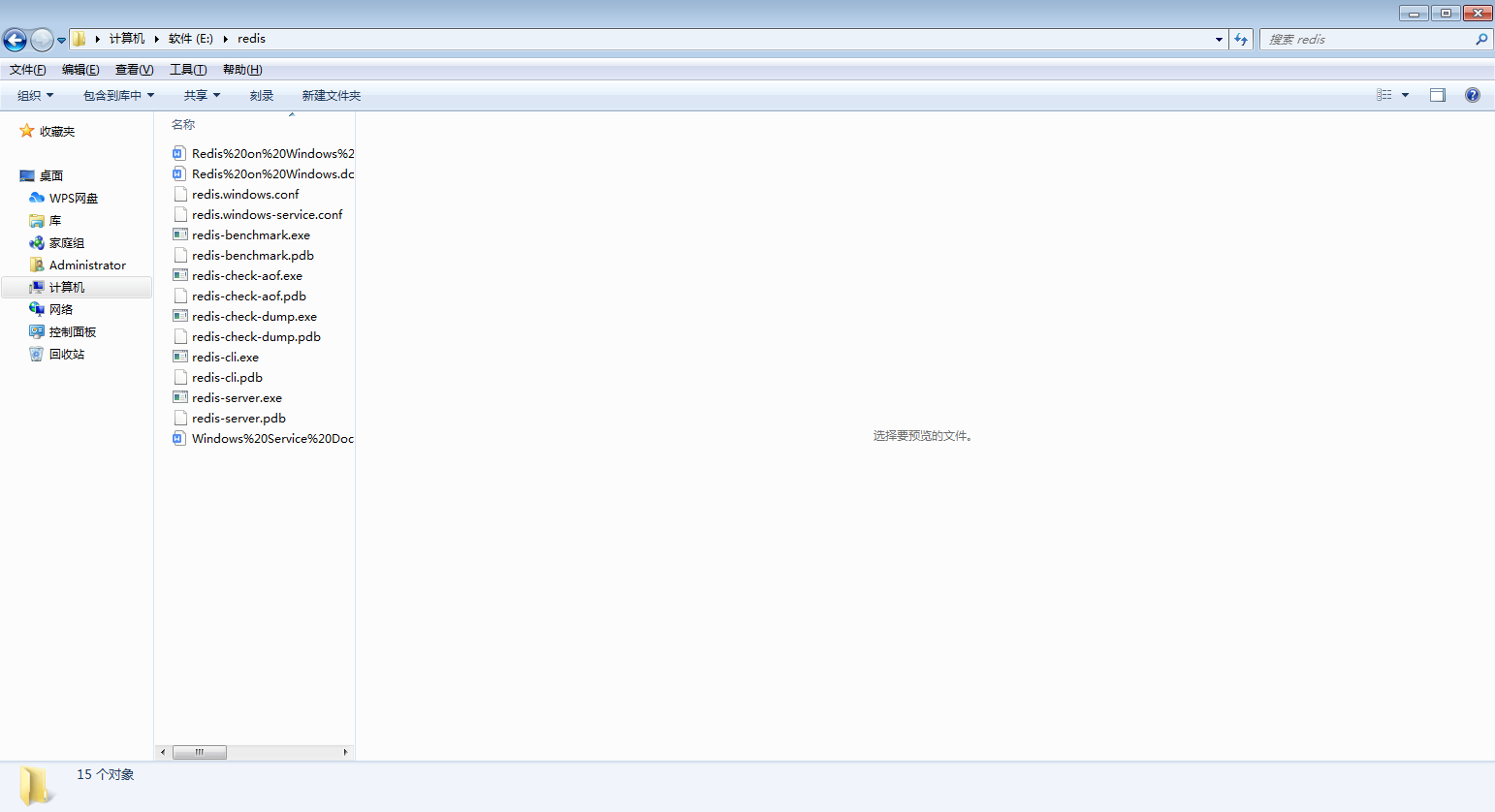Select 计算机 in the navigation pane
This screenshot has width=1495, height=812.
tap(77, 287)
